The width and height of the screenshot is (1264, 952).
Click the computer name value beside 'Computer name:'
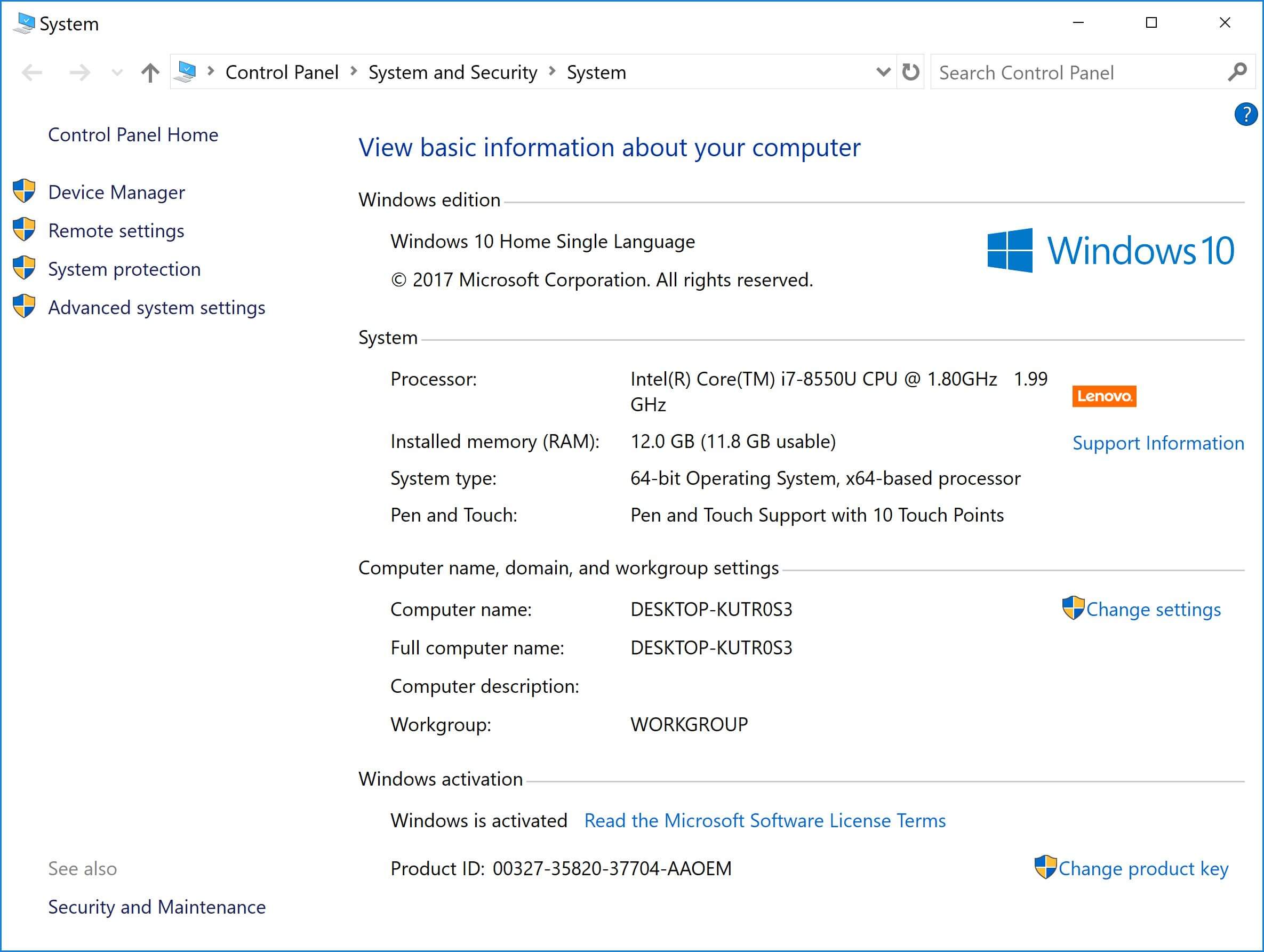(711, 610)
